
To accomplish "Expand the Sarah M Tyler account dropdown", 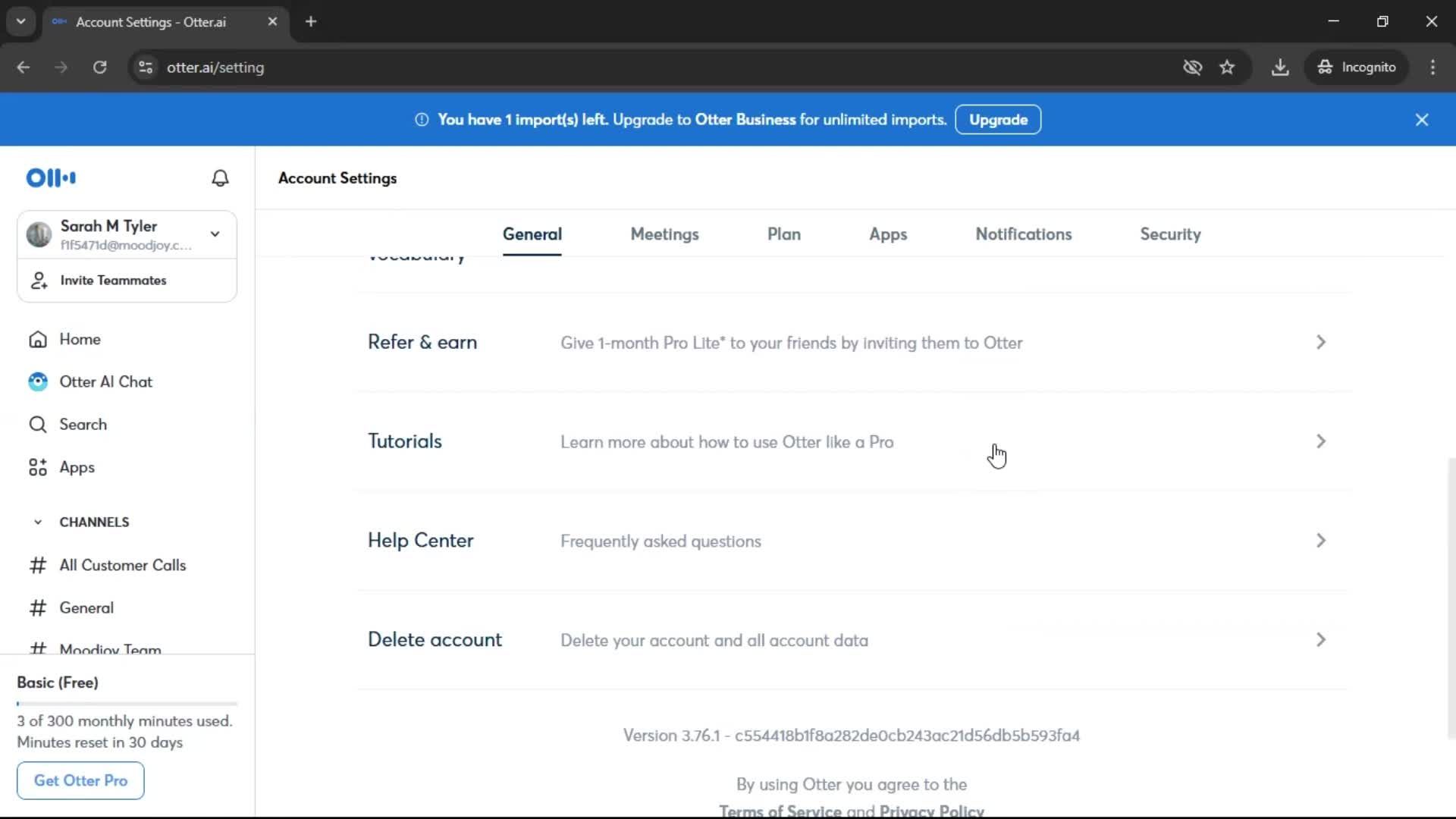I will [x=215, y=234].
